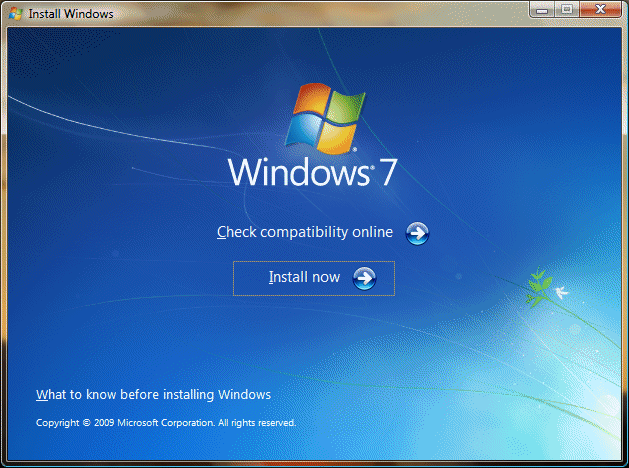Click the white bird graphic
629x468 pixels.
(562, 293)
